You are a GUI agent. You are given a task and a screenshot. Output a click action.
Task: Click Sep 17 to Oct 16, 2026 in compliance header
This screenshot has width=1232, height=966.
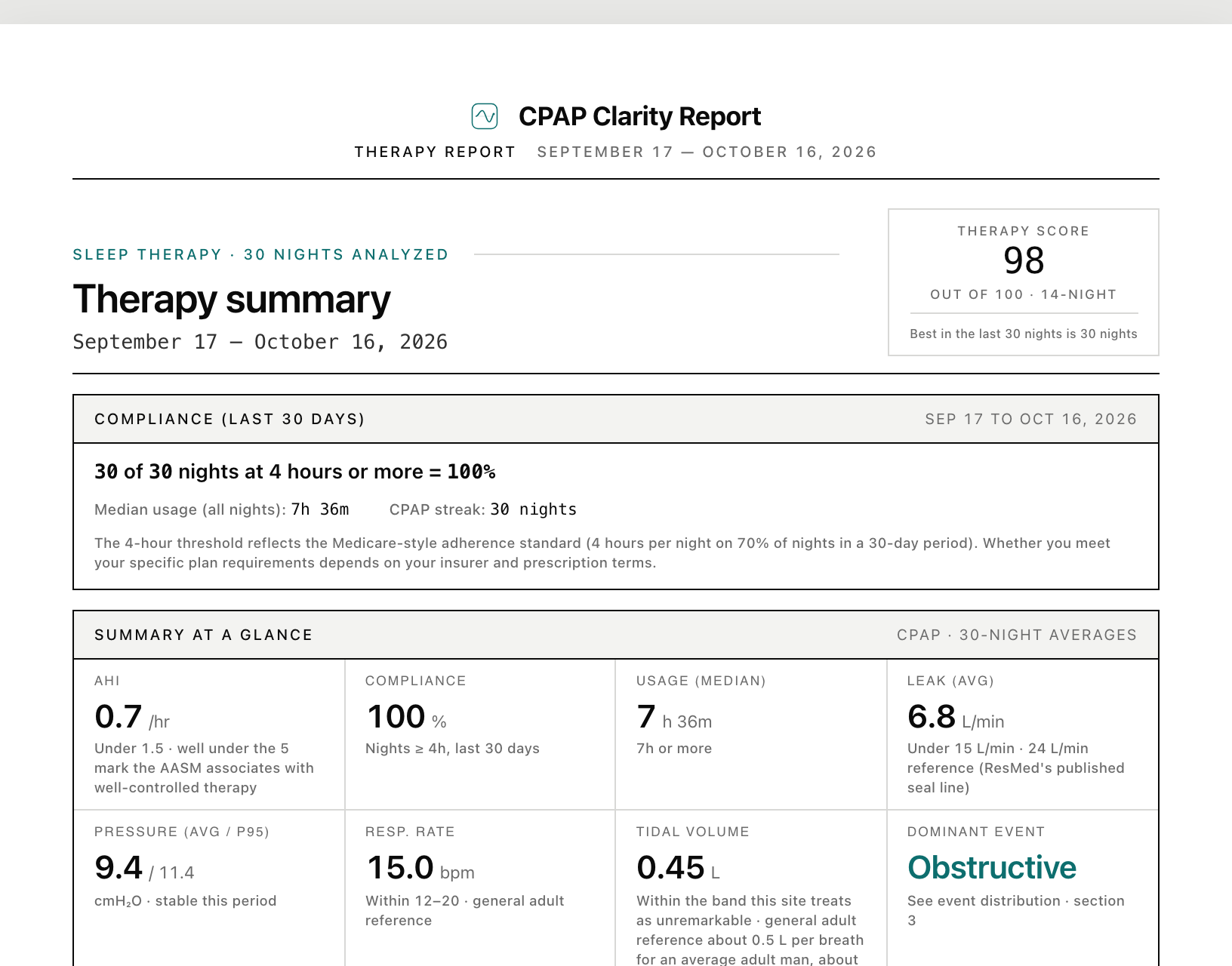pyautogui.click(x=1031, y=419)
